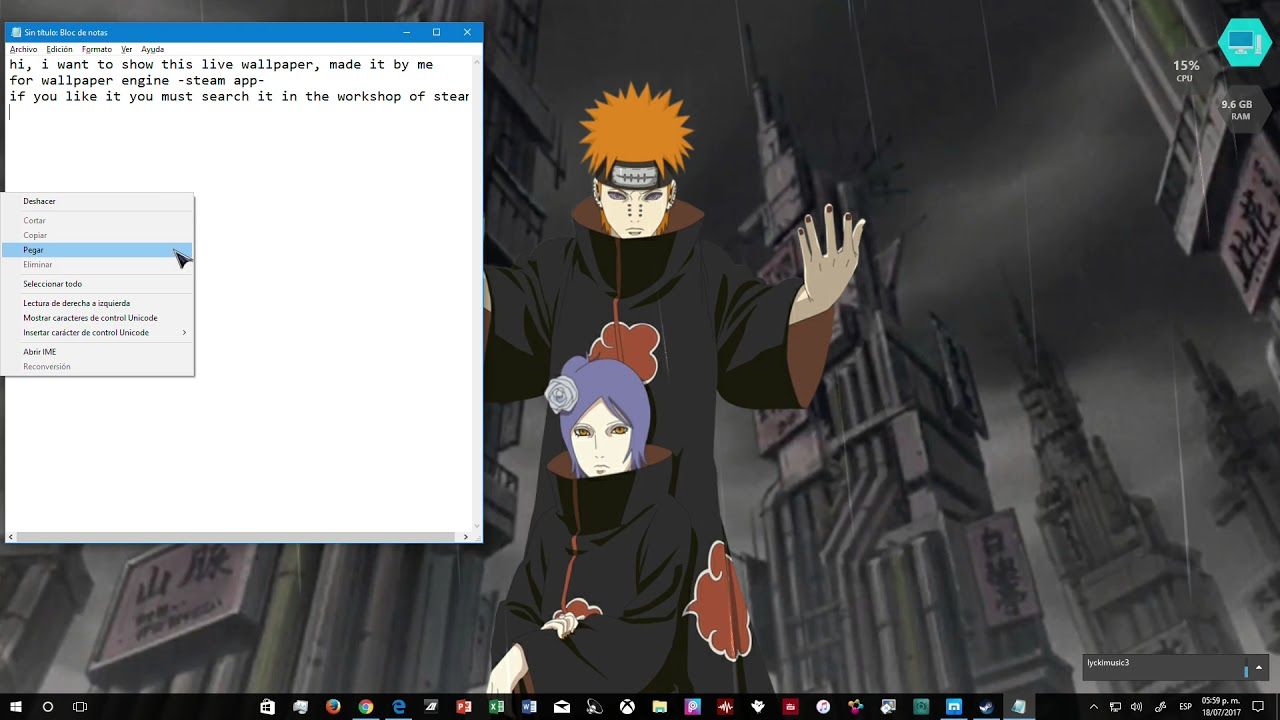Open Task View on the taskbar
The width and height of the screenshot is (1280, 720).
pyautogui.click(x=80, y=706)
